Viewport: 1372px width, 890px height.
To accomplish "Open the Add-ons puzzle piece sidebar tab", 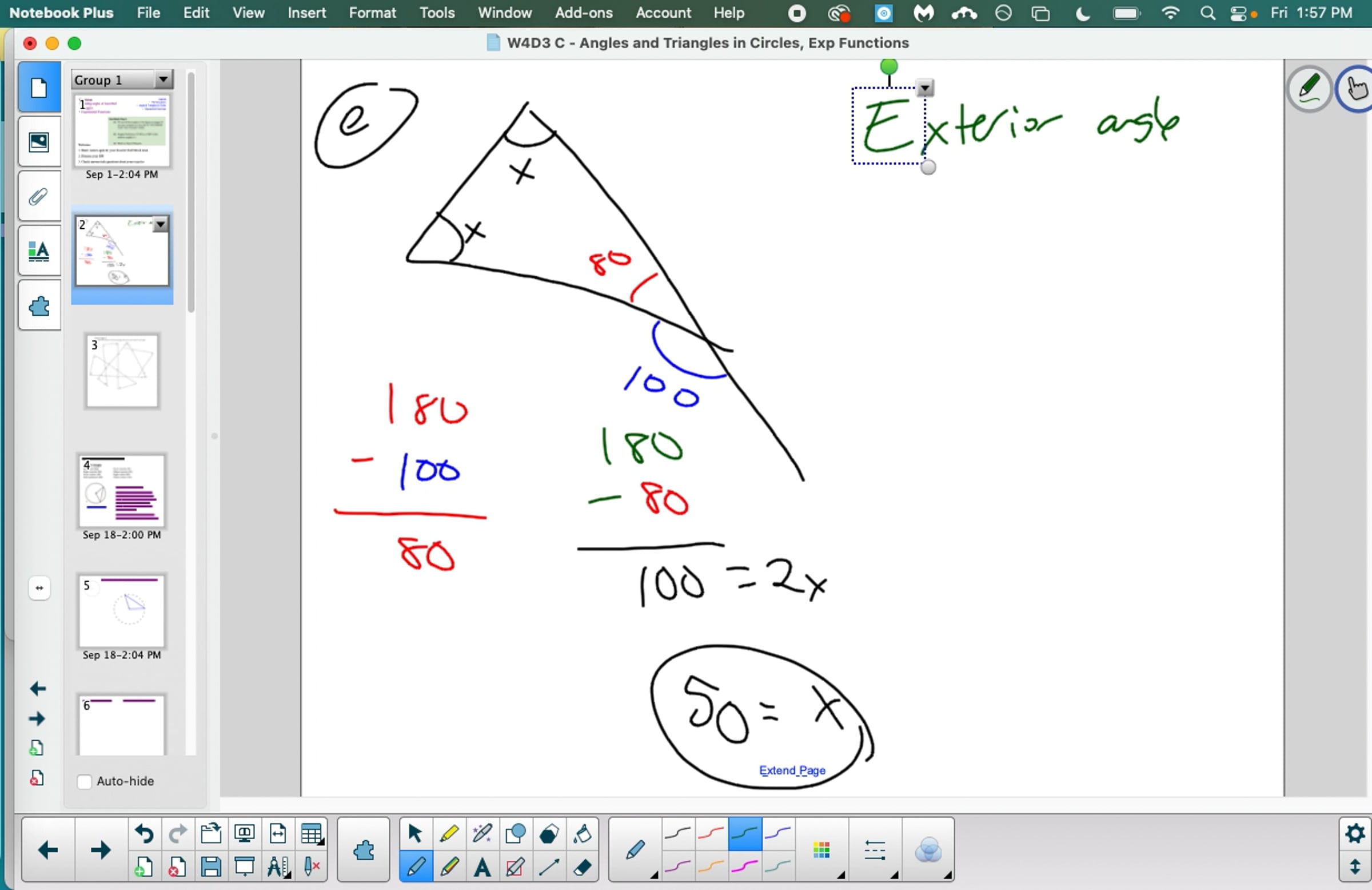I will pos(39,305).
